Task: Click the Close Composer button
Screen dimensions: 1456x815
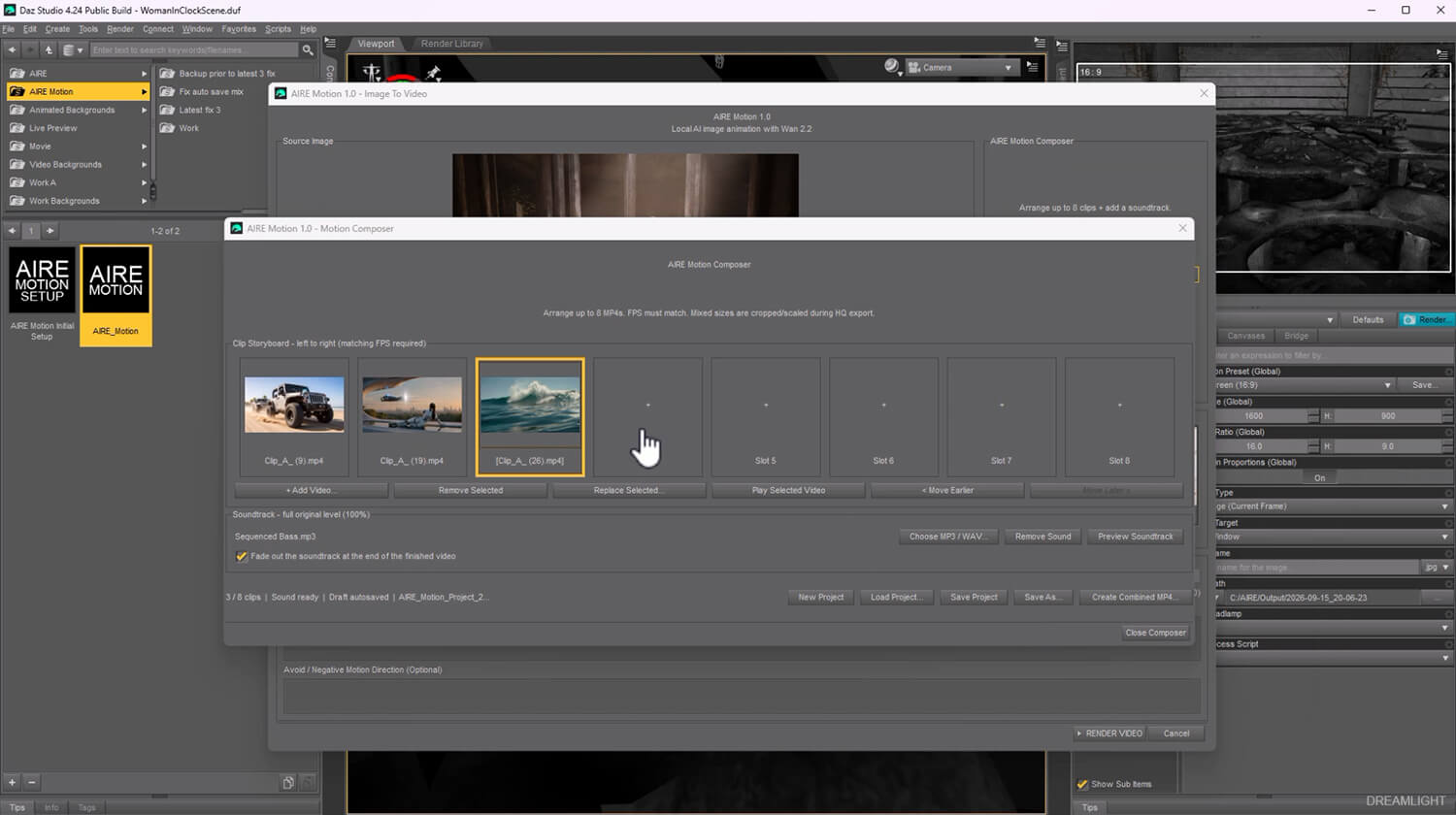Action: (1155, 633)
